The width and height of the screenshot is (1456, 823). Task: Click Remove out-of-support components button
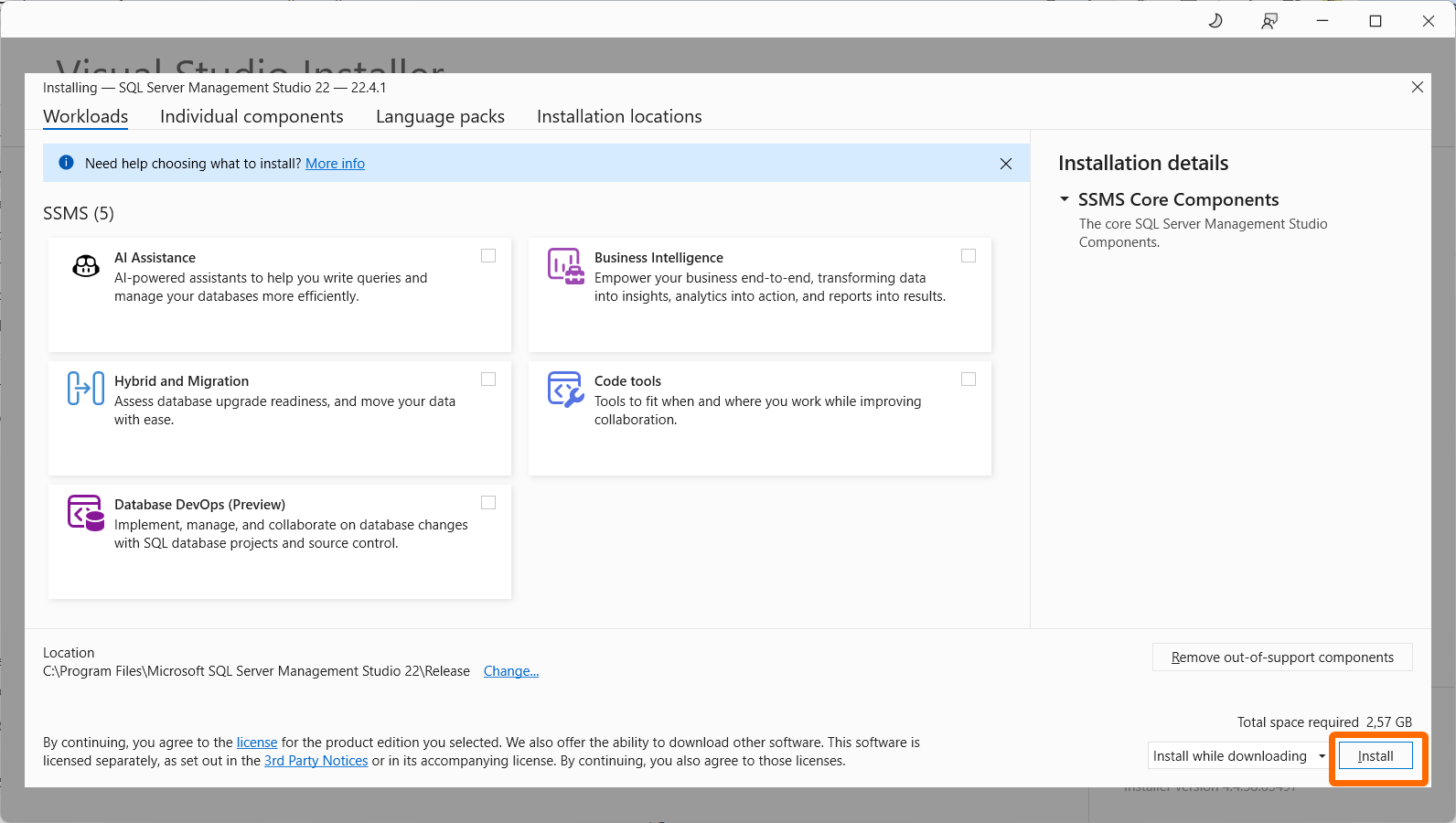1282,657
